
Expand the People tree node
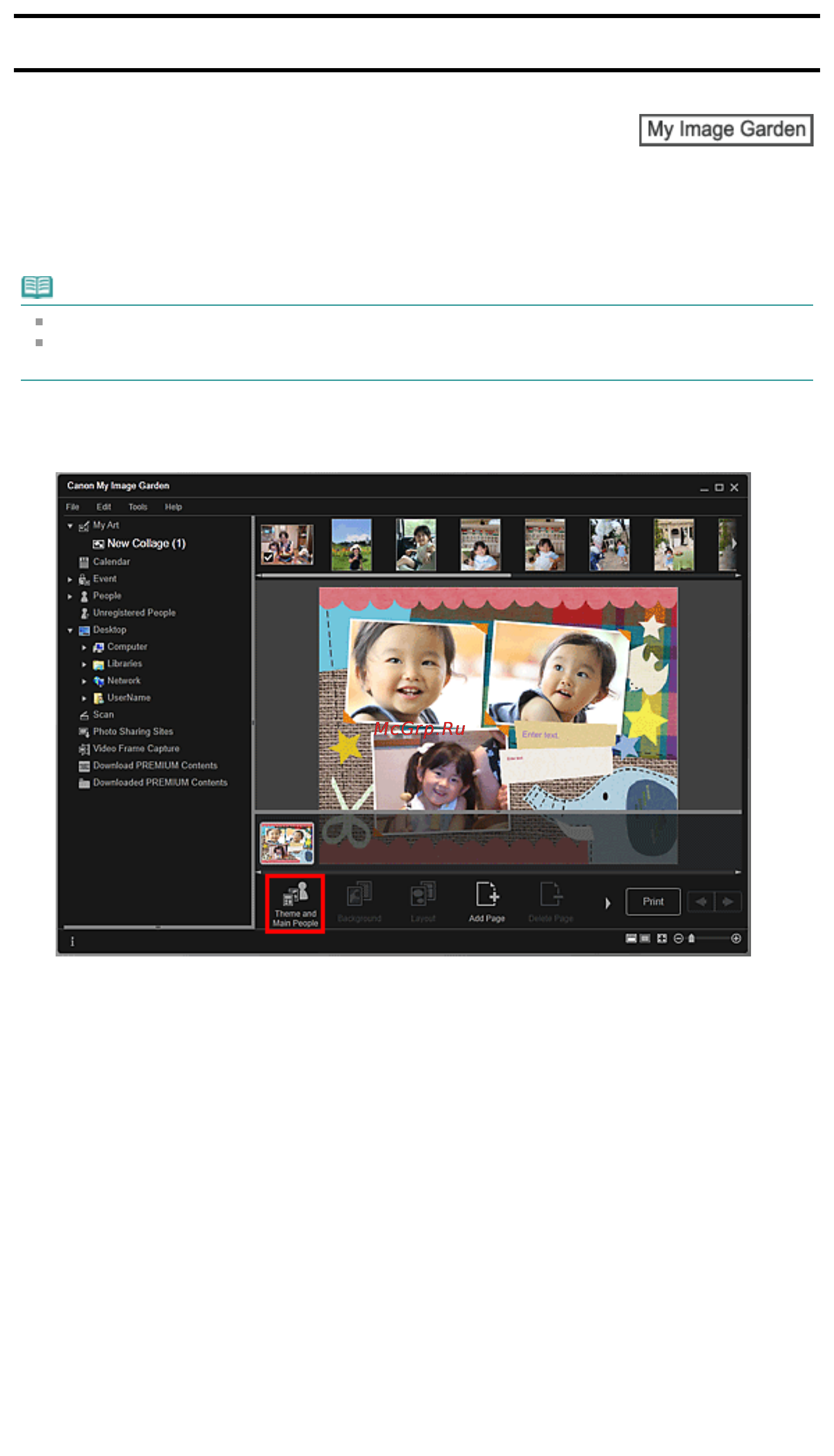coord(70,596)
